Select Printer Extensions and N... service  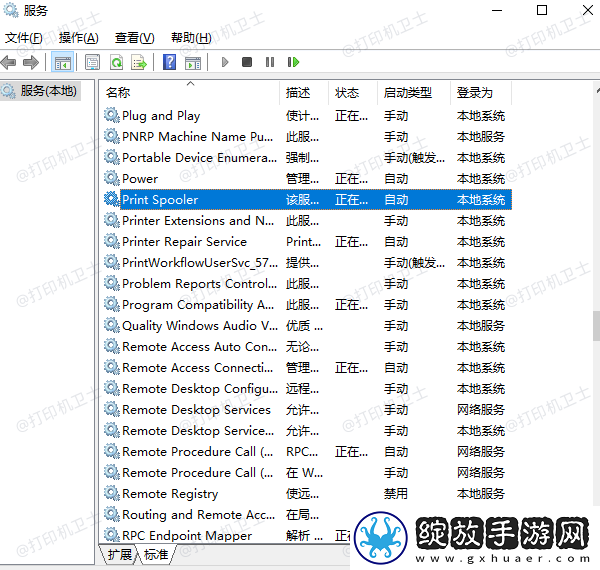click(x=307, y=220)
